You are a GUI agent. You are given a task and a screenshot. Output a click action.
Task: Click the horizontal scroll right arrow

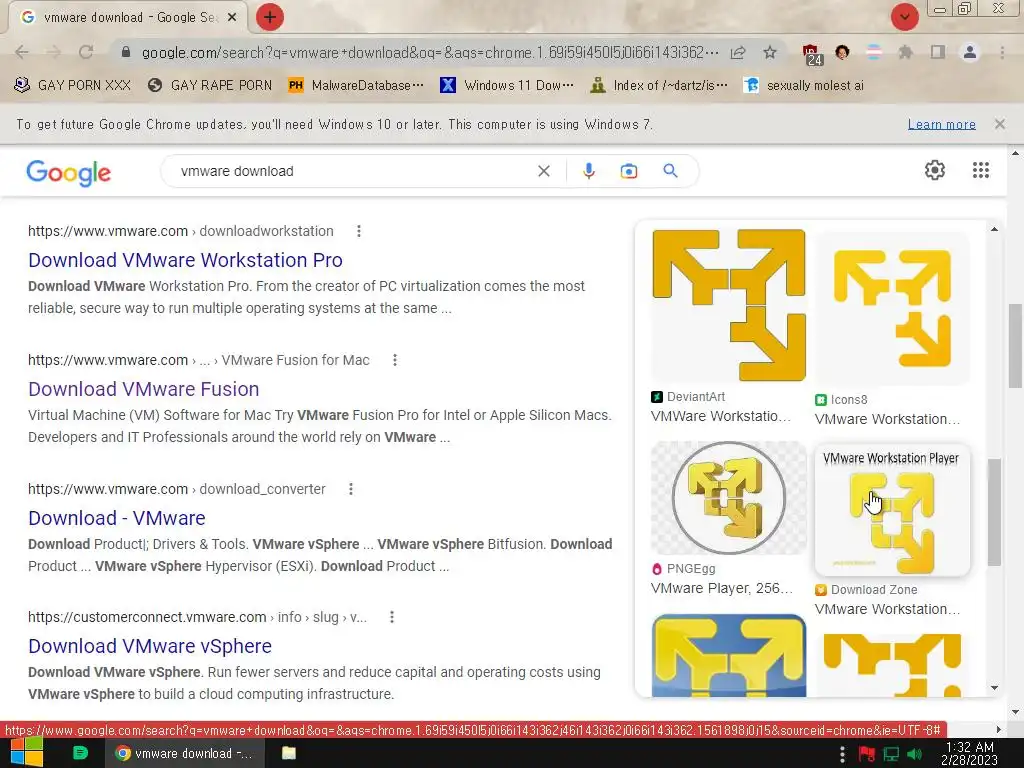[x=998, y=729]
